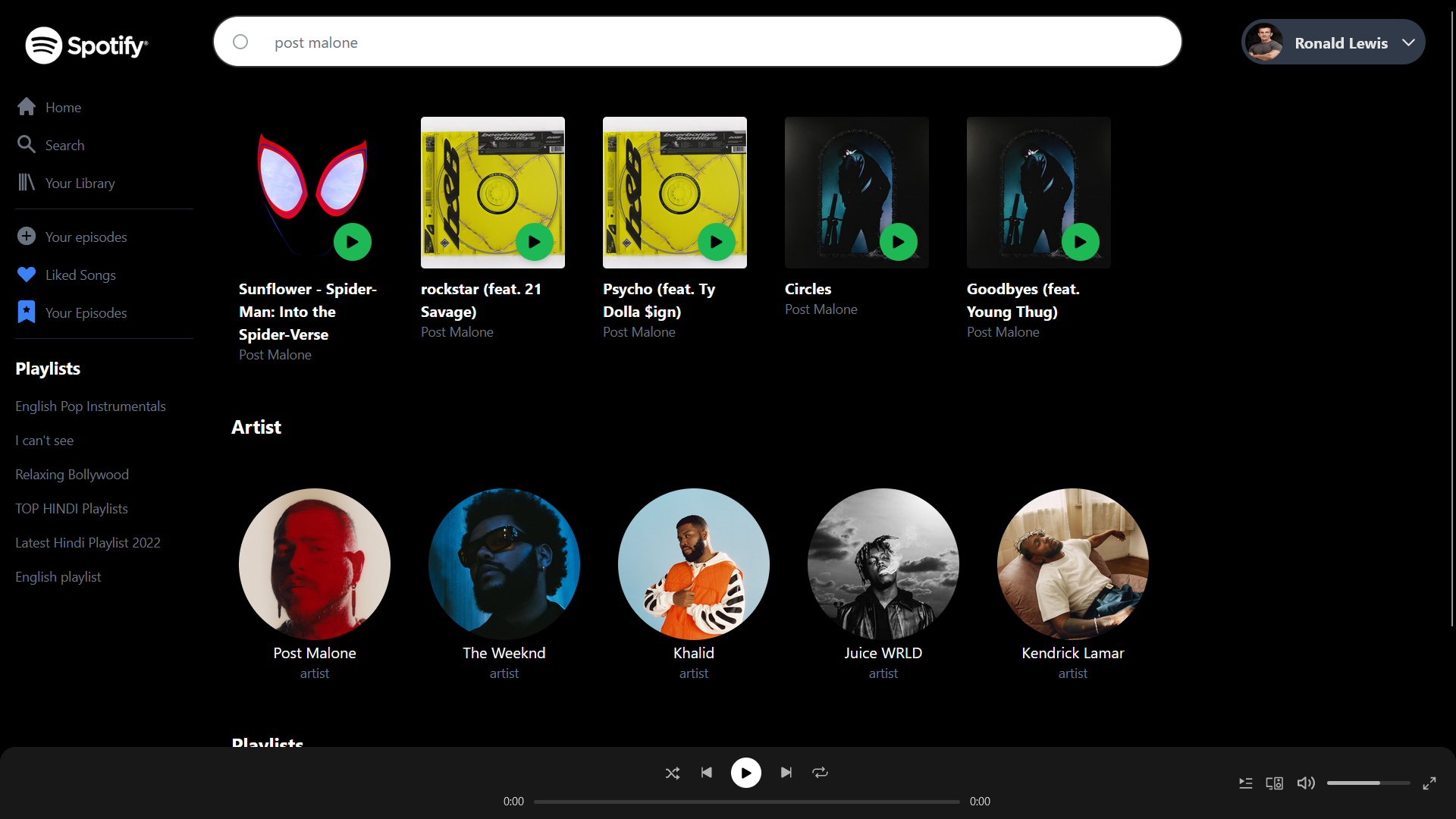1456x819 pixels.
Task: Enable repeat mode
Action: (x=820, y=773)
